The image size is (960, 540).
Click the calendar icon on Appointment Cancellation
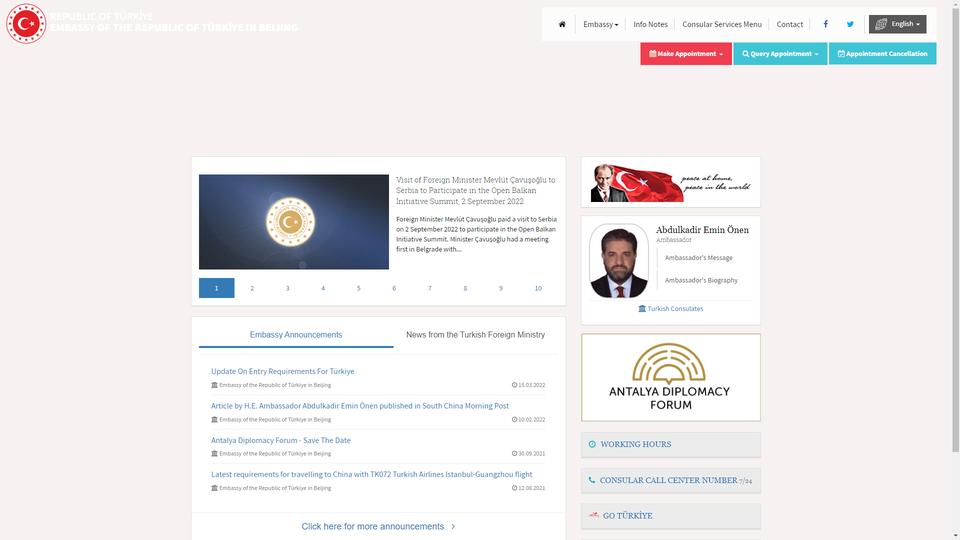pos(841,54)
